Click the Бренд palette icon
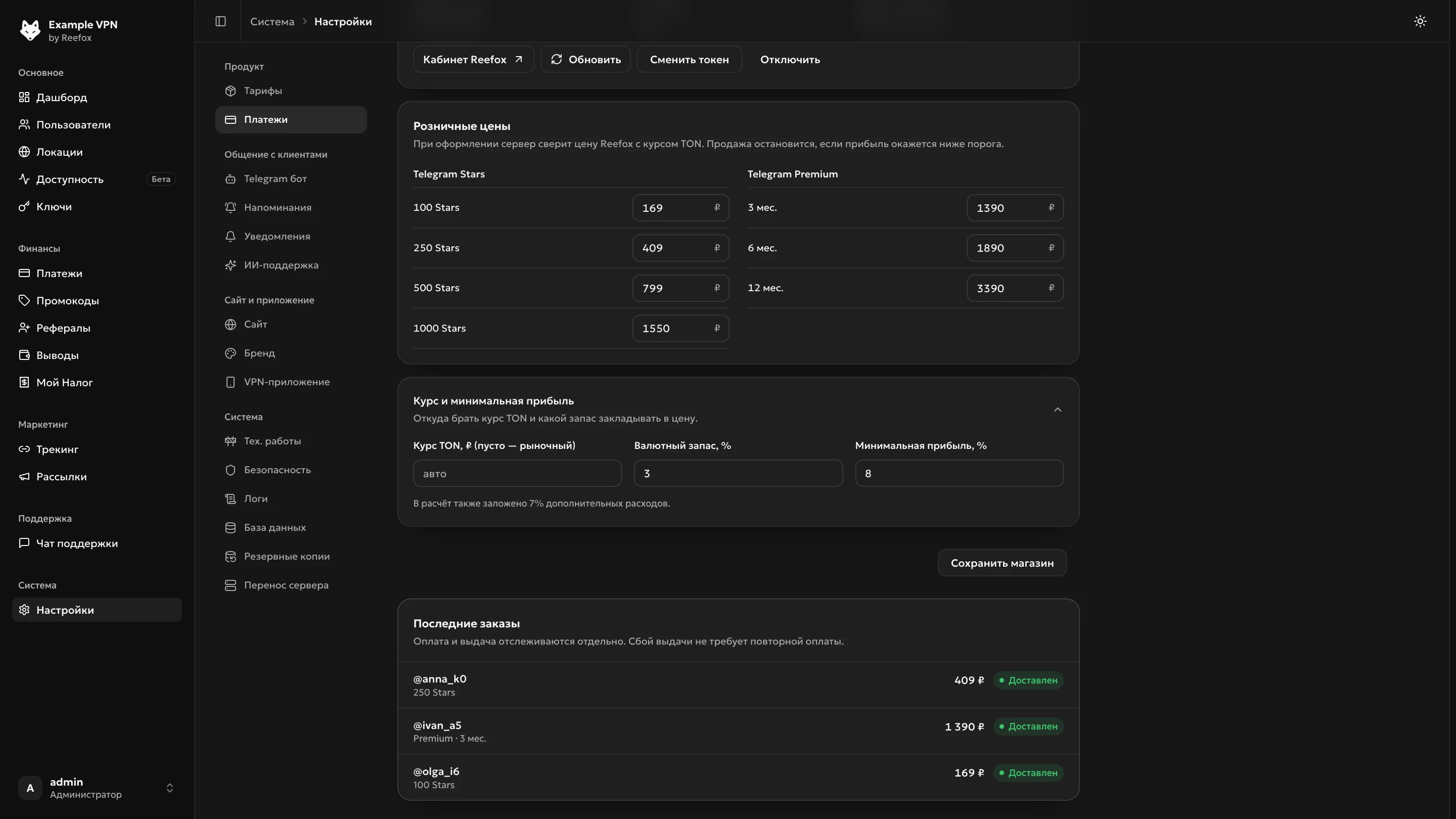The height and width of the screenshot is (819, 1456). pos(230,353)
